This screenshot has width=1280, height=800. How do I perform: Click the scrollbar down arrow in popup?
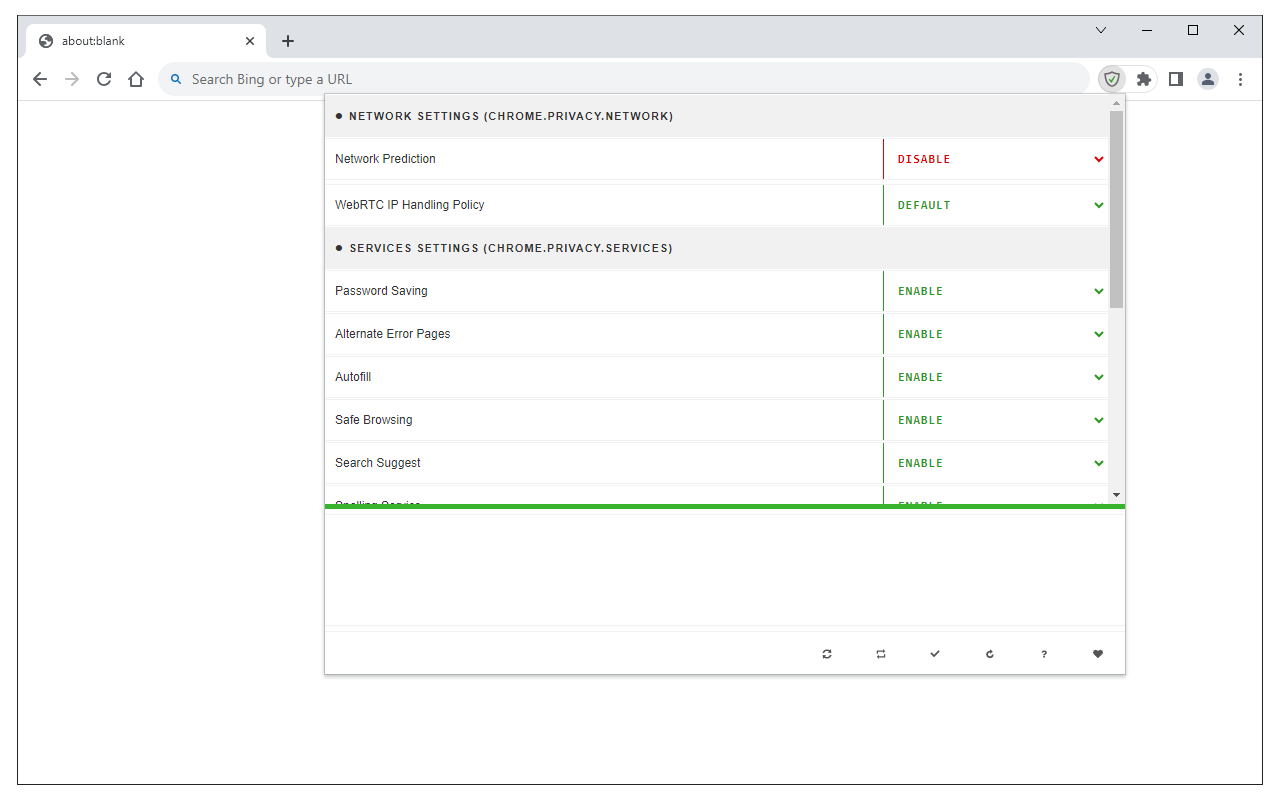(1116, 496)
